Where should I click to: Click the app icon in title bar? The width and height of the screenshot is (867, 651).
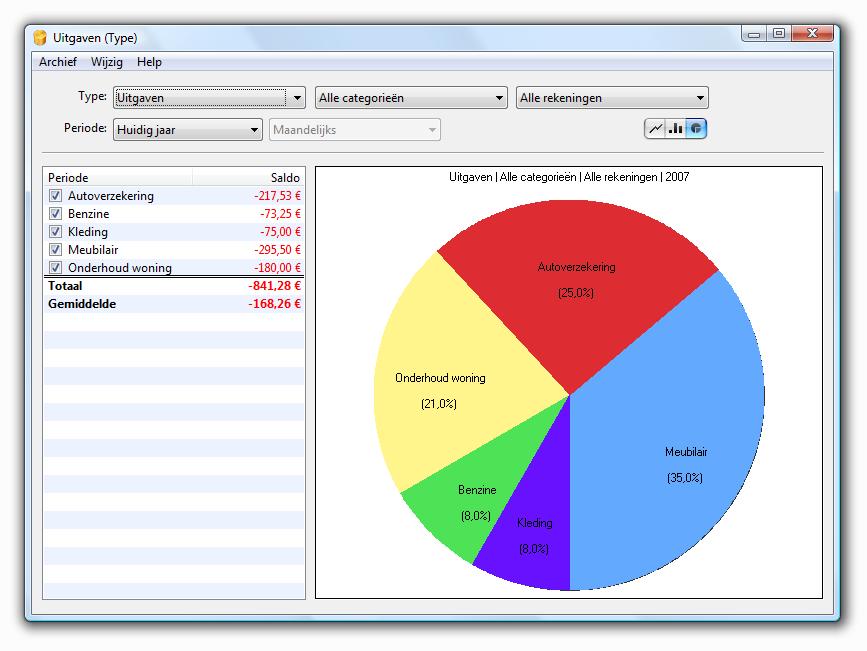pos(40,38)
